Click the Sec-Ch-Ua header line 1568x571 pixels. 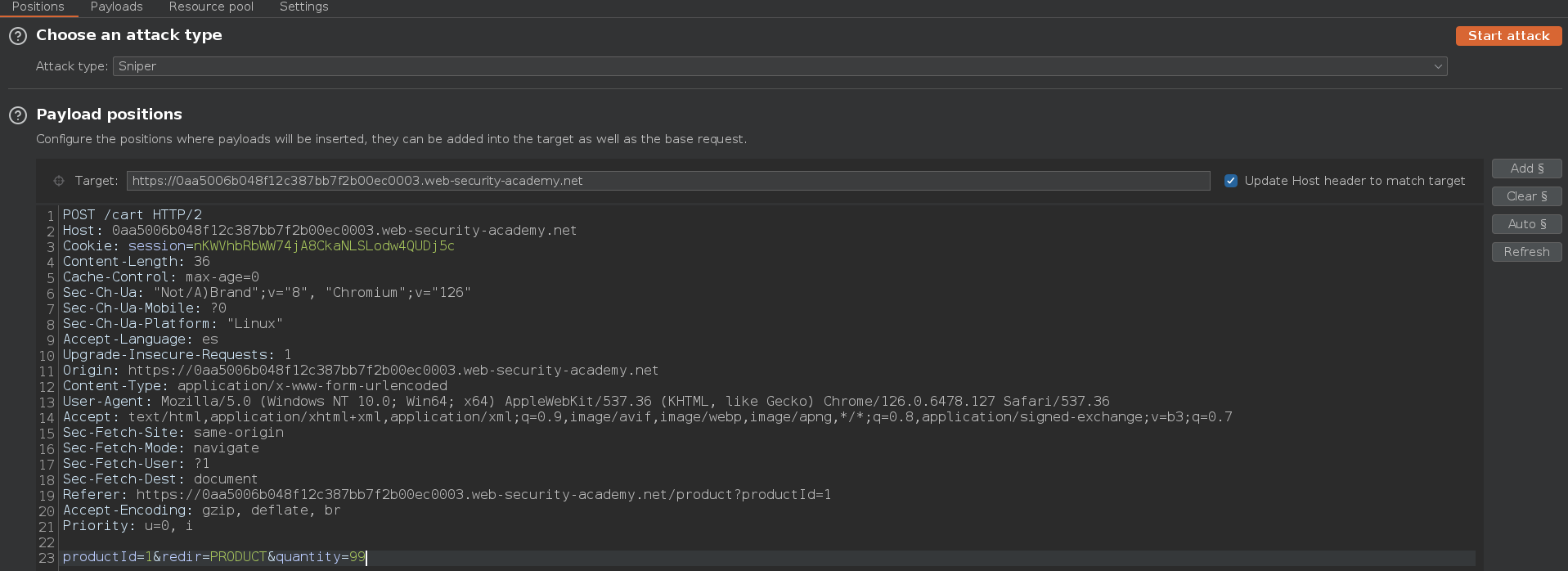click(x=267, y=293)
